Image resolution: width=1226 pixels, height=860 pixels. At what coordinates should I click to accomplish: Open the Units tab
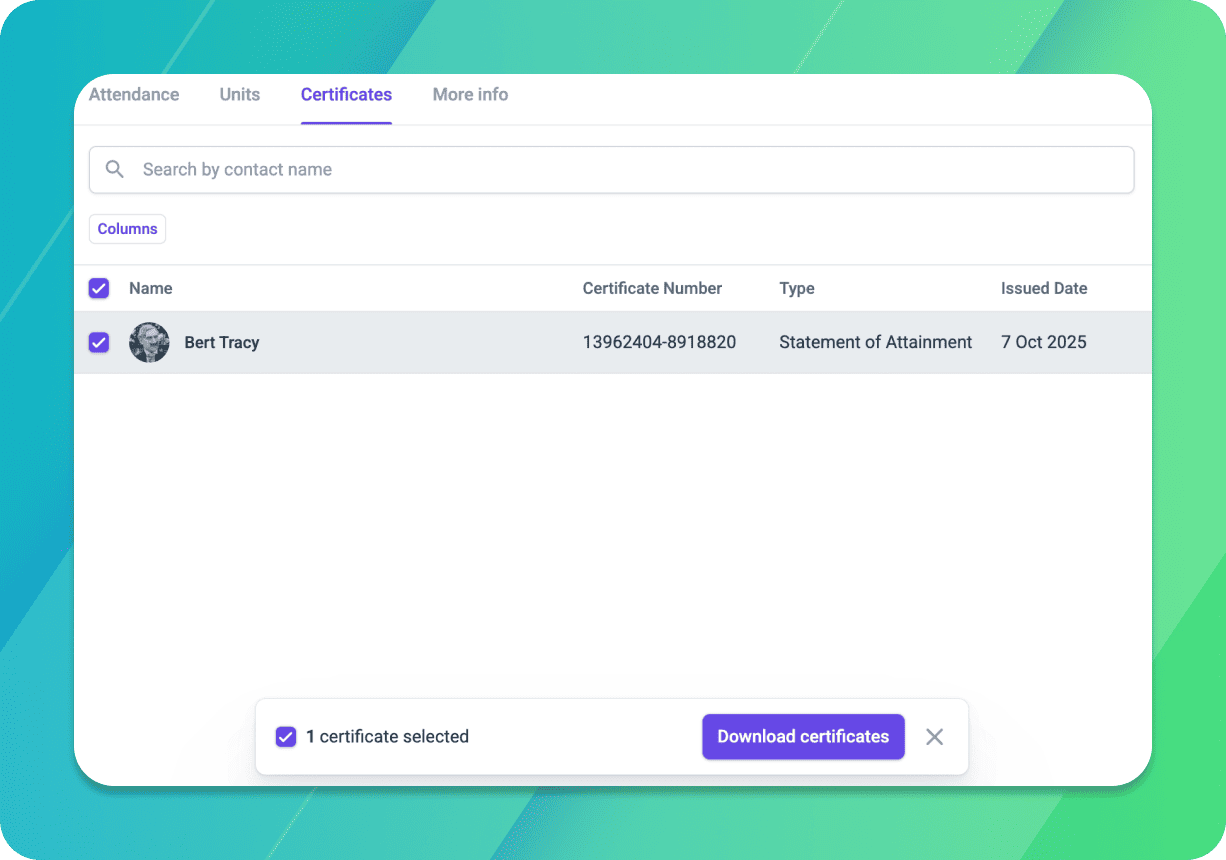pos(240,95)
